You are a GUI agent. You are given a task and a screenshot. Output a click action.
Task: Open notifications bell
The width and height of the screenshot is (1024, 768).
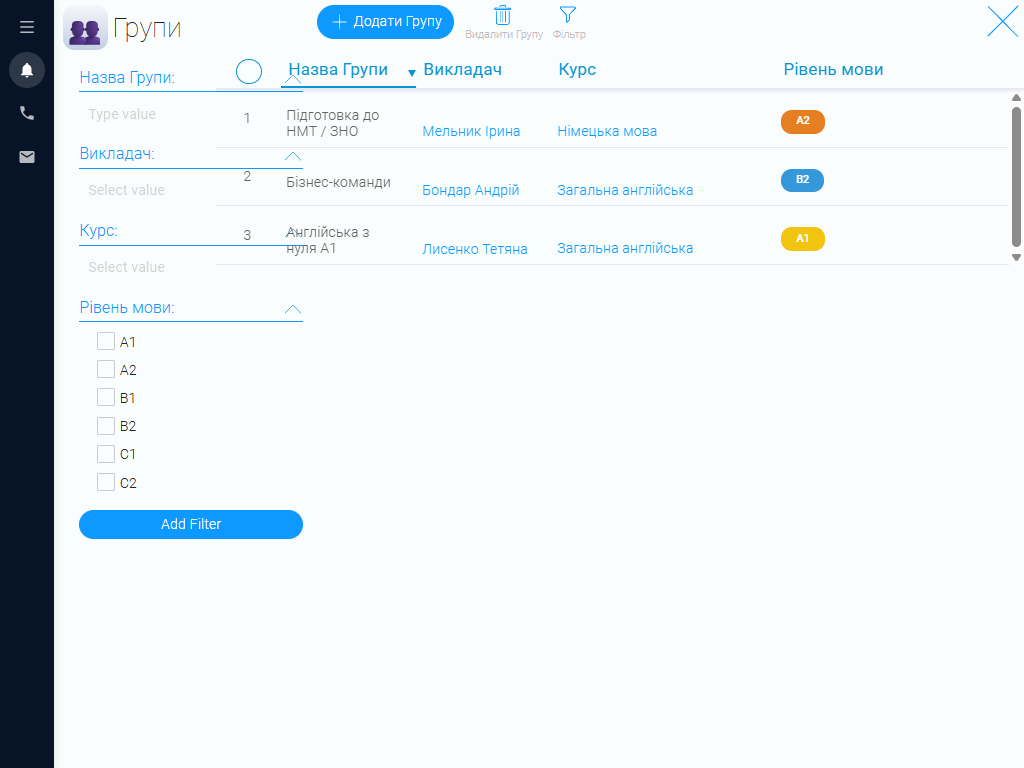pyautogui.click(x=27, y=70)
